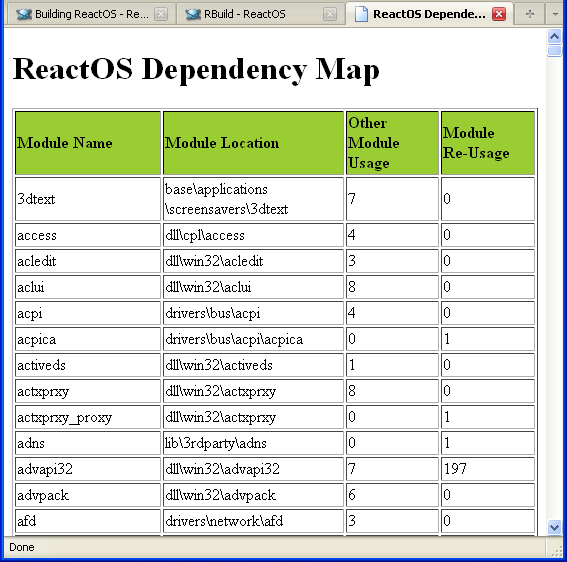Select the aclui module name cell
567x562 pixels.
(88, 287)
